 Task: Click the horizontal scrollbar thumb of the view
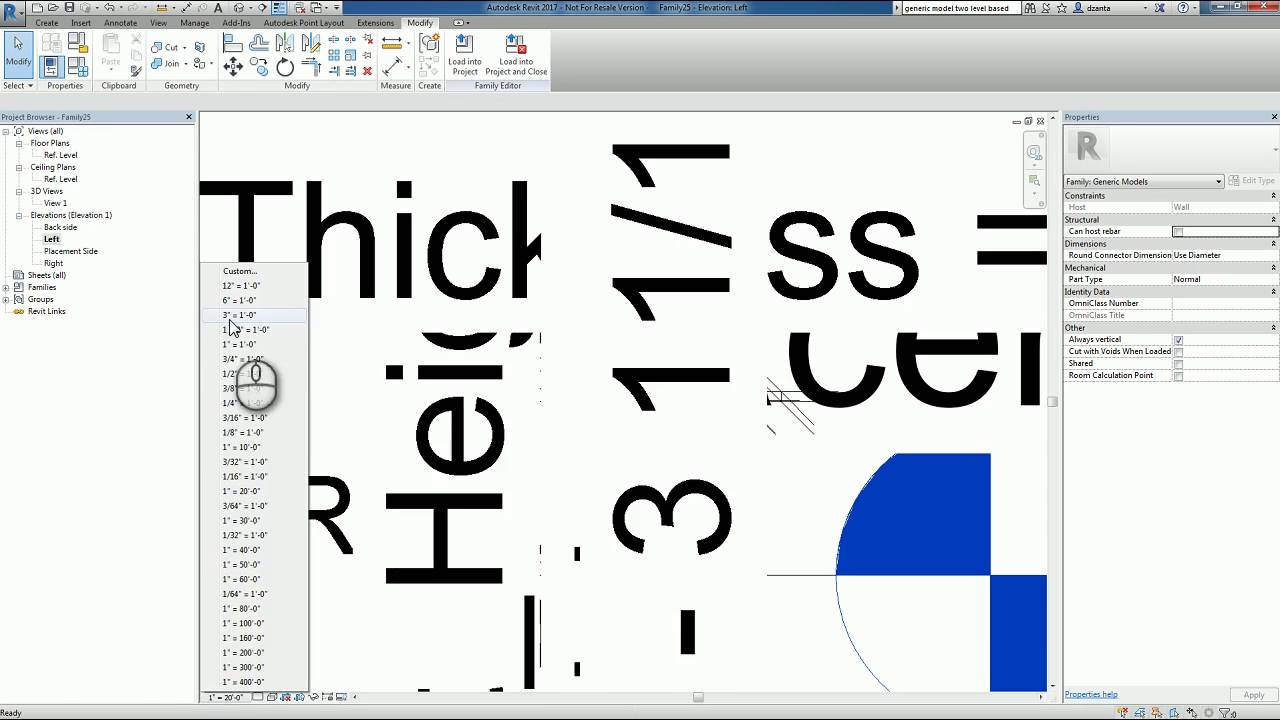click(698, 697)
